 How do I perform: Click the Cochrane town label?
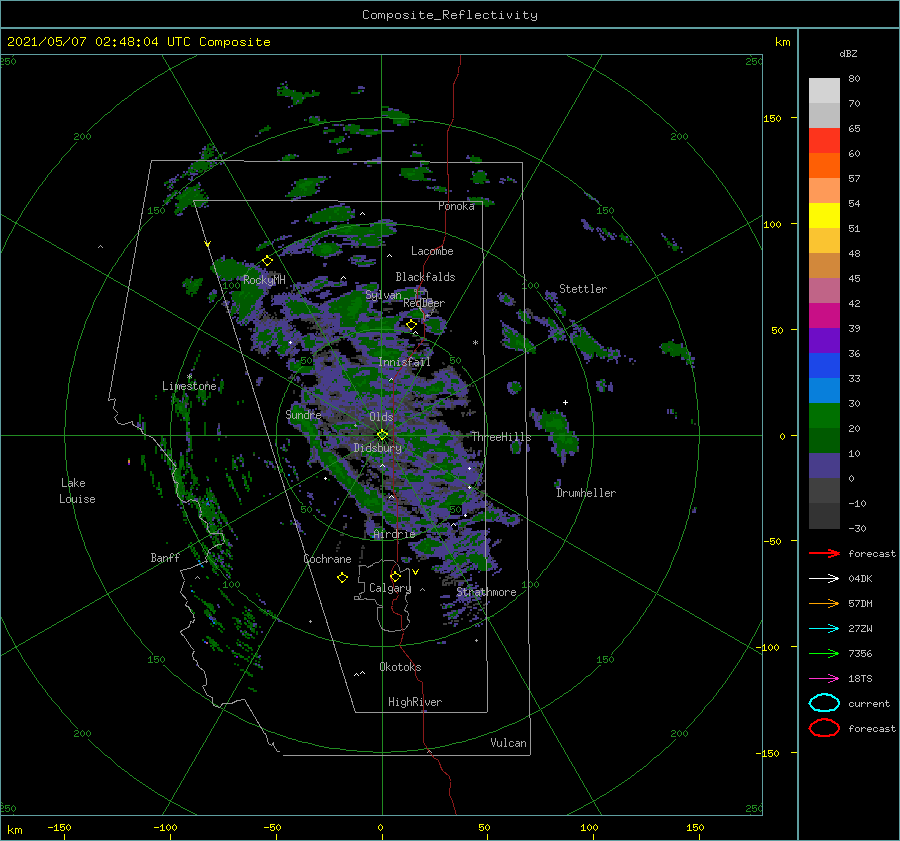point(327,559)
